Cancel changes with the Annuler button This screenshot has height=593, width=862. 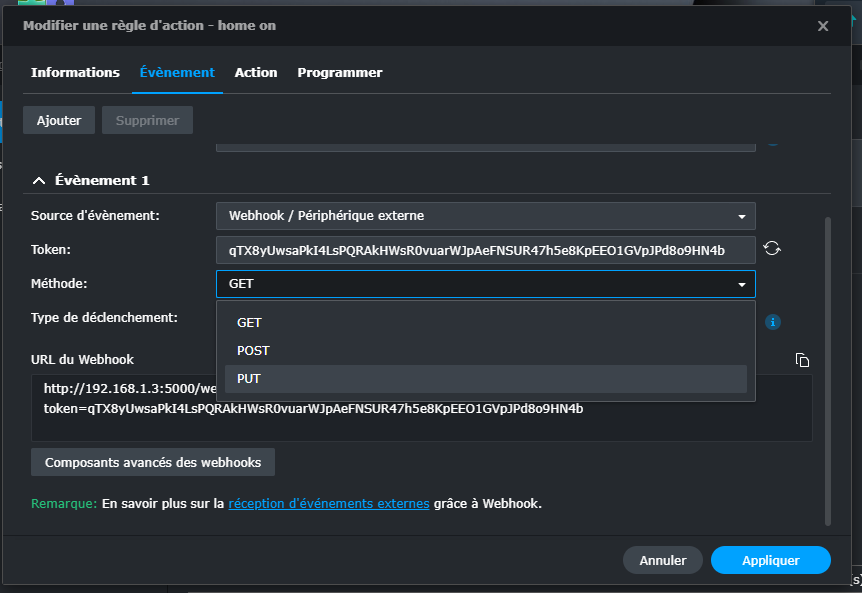[663, 560]
